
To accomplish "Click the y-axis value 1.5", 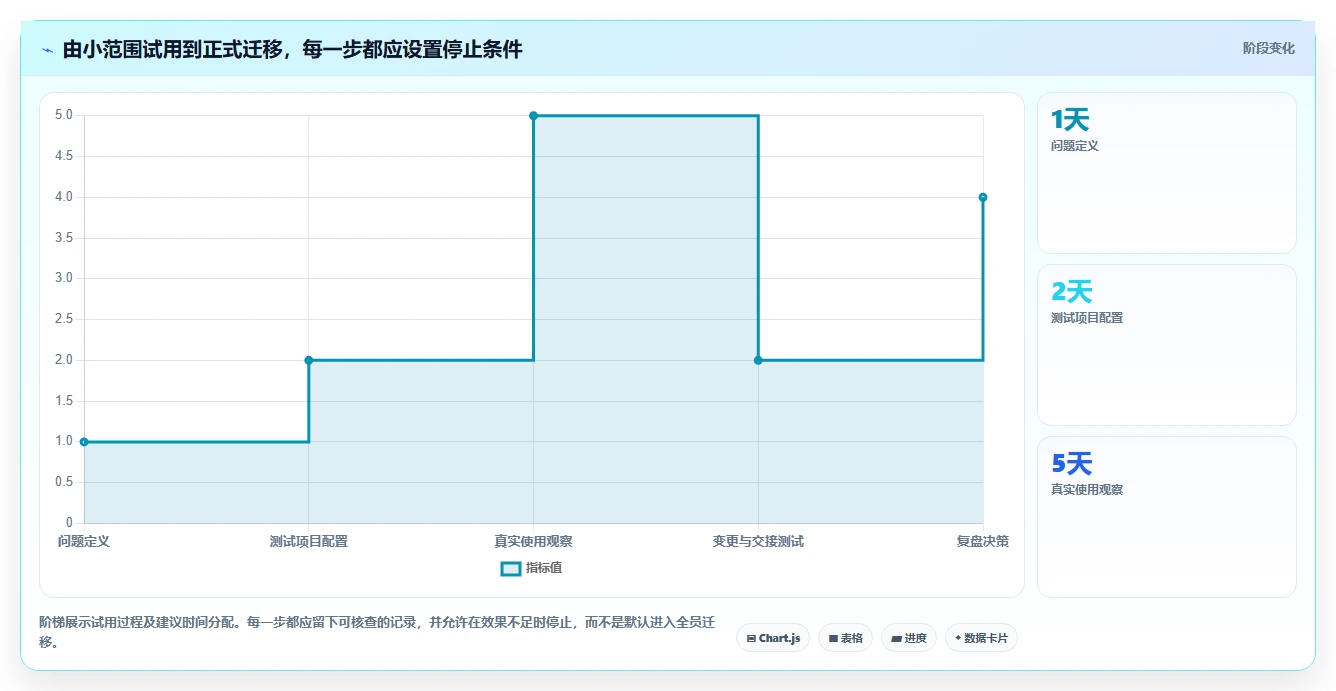I will point(64,401).
